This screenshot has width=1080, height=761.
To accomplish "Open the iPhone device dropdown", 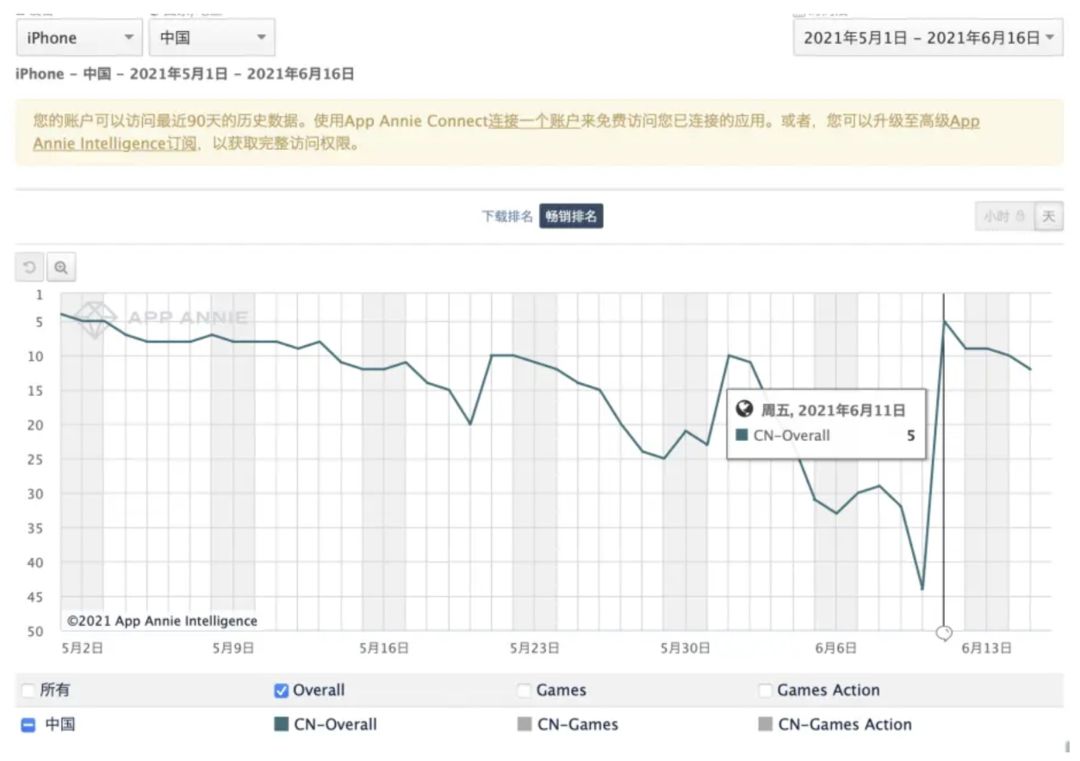I will (79, 38).
